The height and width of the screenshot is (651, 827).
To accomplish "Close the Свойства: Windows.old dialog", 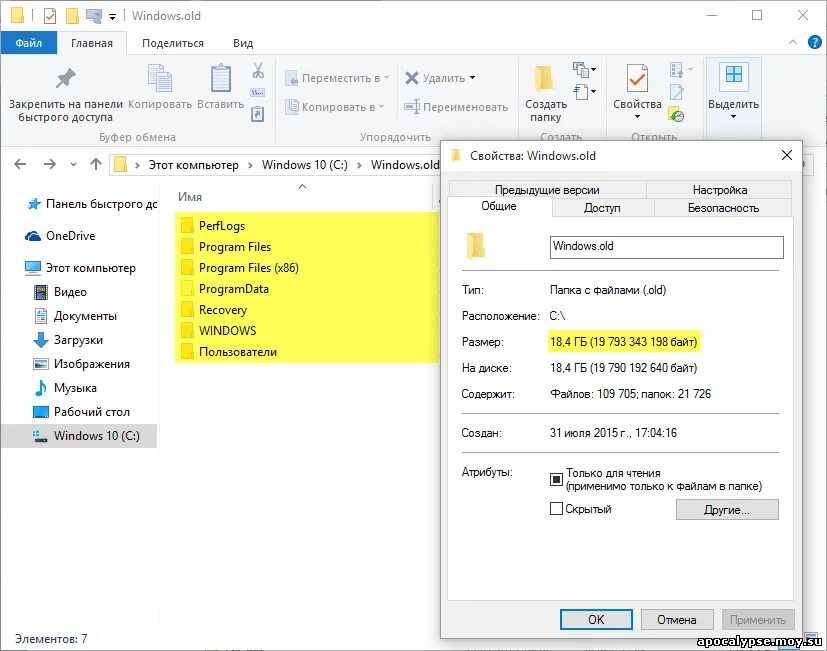I will [x=786, y=155].
